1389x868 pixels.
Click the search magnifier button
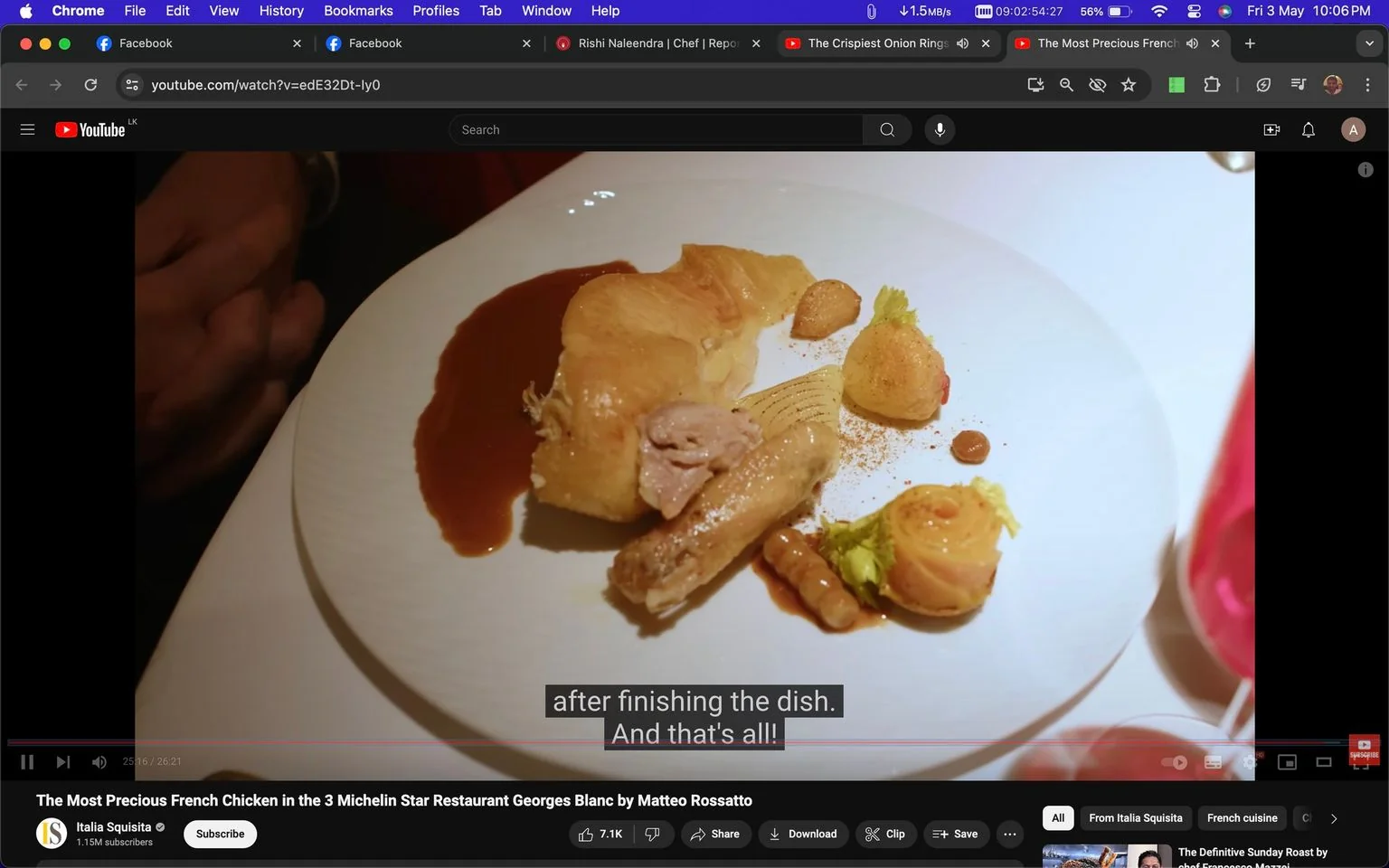[x=887, y=129]
